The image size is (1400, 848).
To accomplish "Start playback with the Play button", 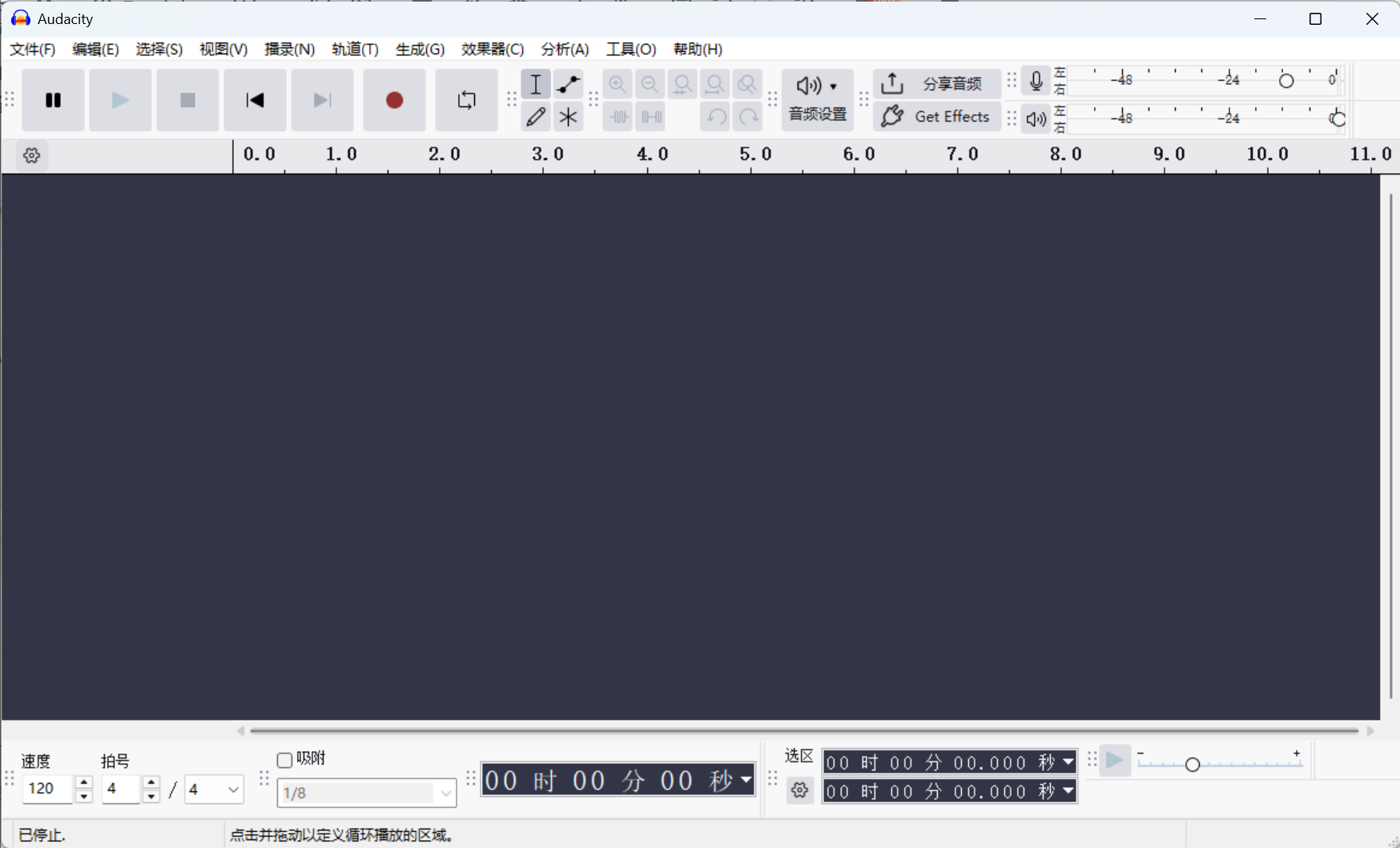I will coord(120,100).
